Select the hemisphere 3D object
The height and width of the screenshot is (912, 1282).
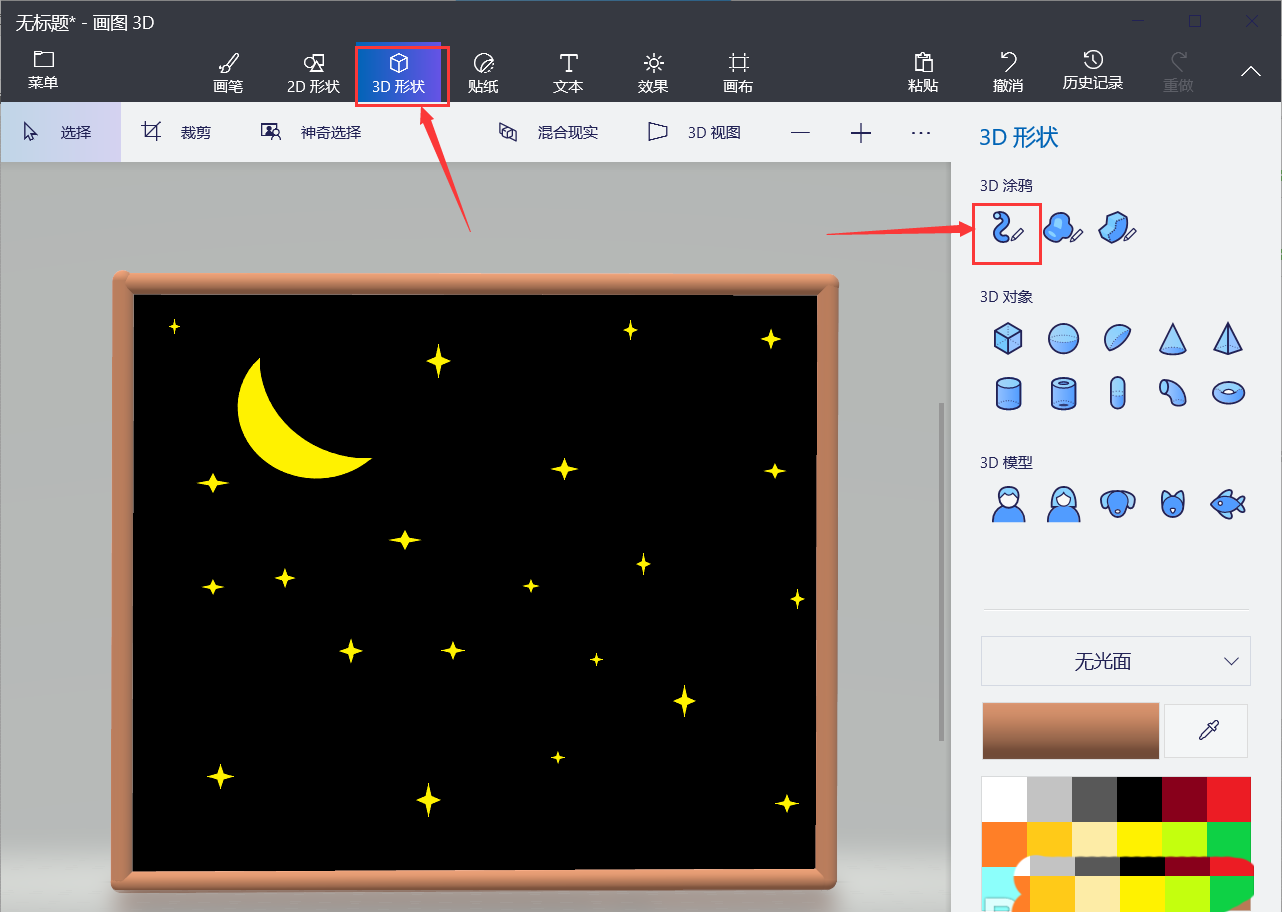click(1118, 339)
